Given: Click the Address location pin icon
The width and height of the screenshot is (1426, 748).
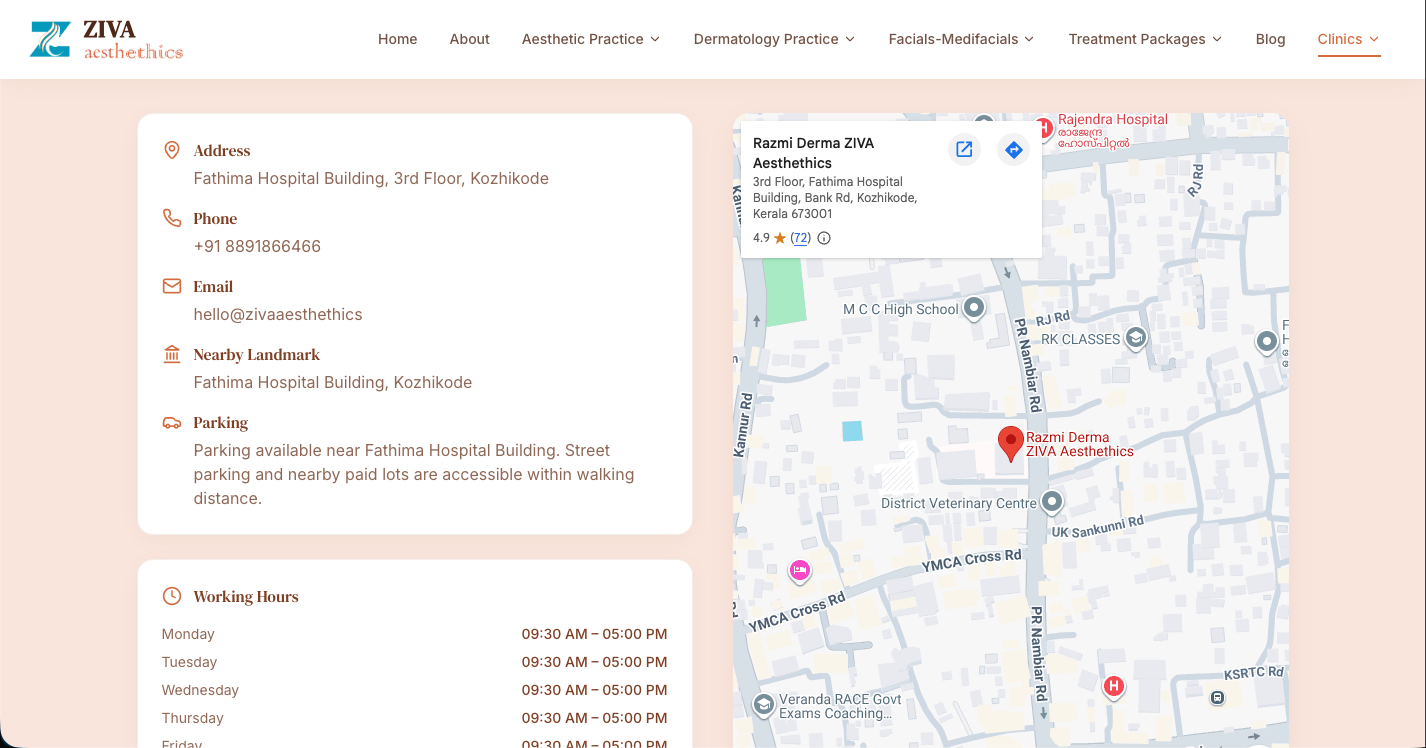Looking at the screenshot, I should [172, 150].
